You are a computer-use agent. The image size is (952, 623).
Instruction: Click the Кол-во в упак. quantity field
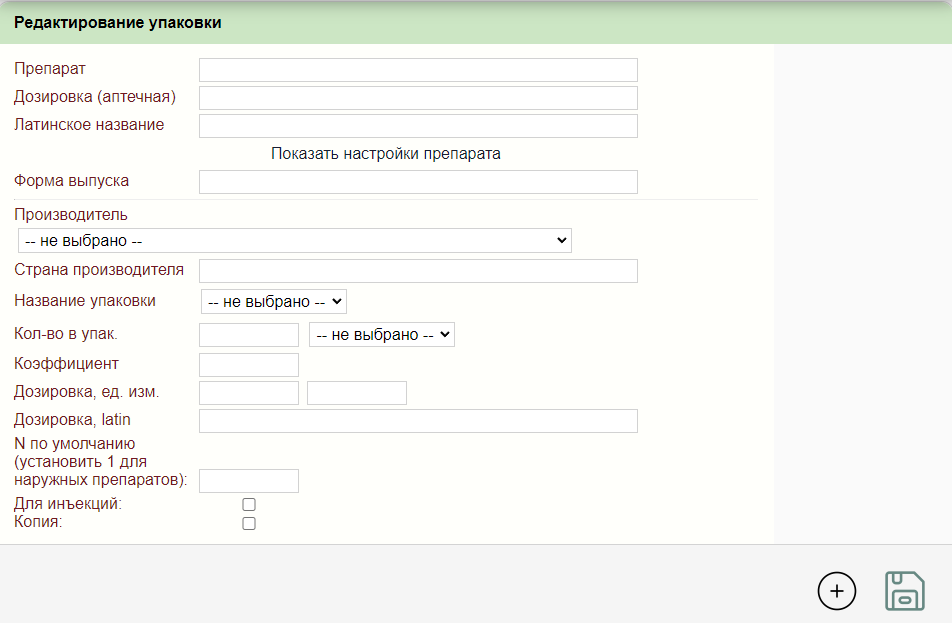click(x=249, y=335)
